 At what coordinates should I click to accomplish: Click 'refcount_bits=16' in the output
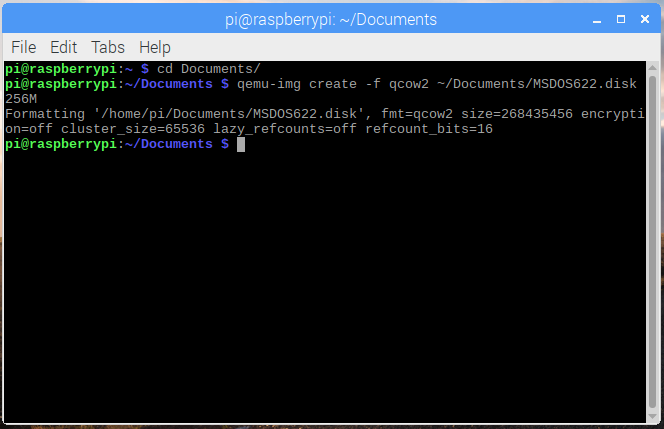429,129
